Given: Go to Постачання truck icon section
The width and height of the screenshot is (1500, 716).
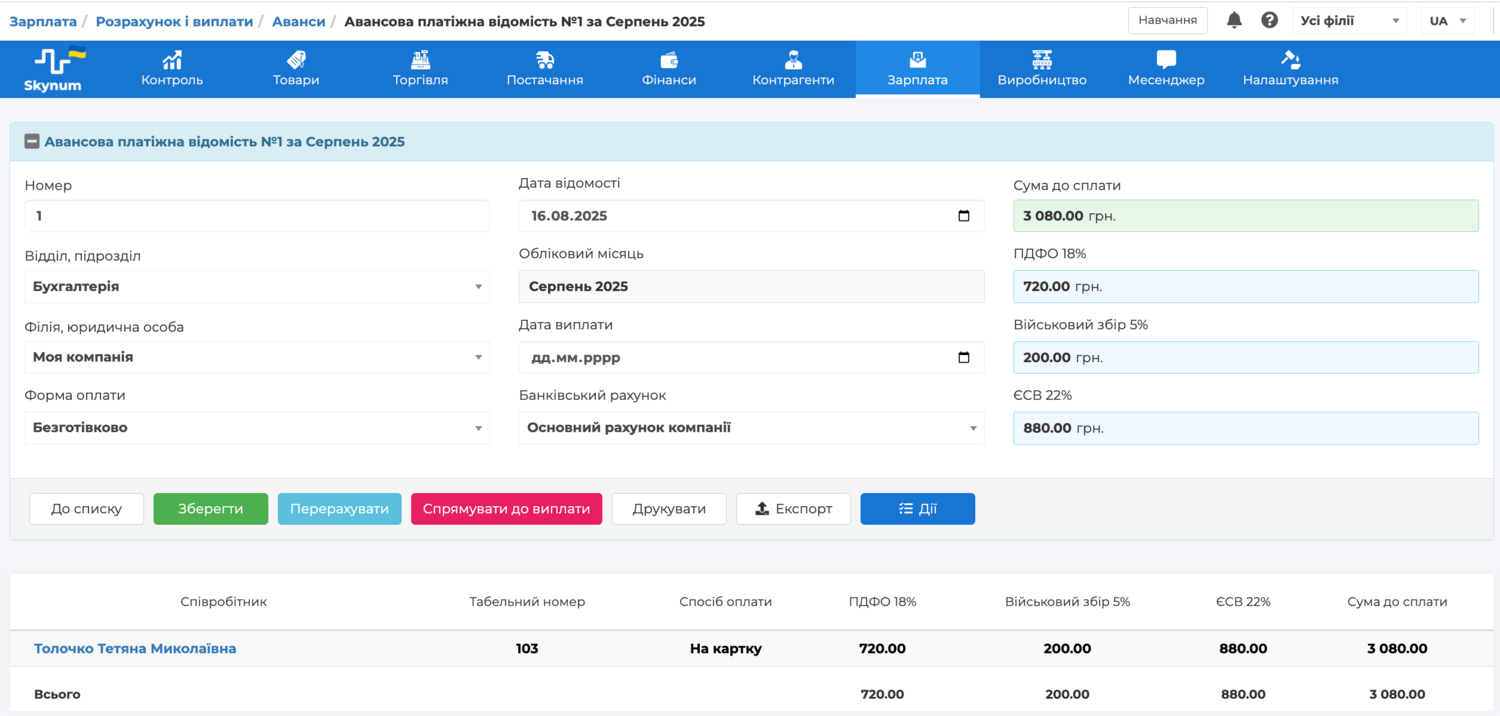Looking at the screenshot, I should pos(544,60).
